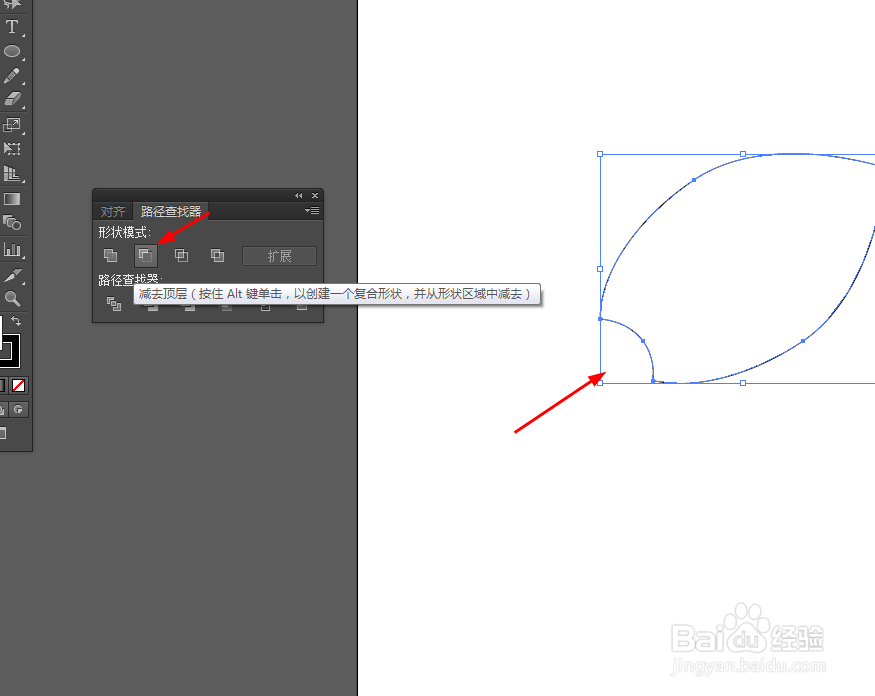
Task: Click the 扩展 (Expand) button
Action: (x=279, y=256)
